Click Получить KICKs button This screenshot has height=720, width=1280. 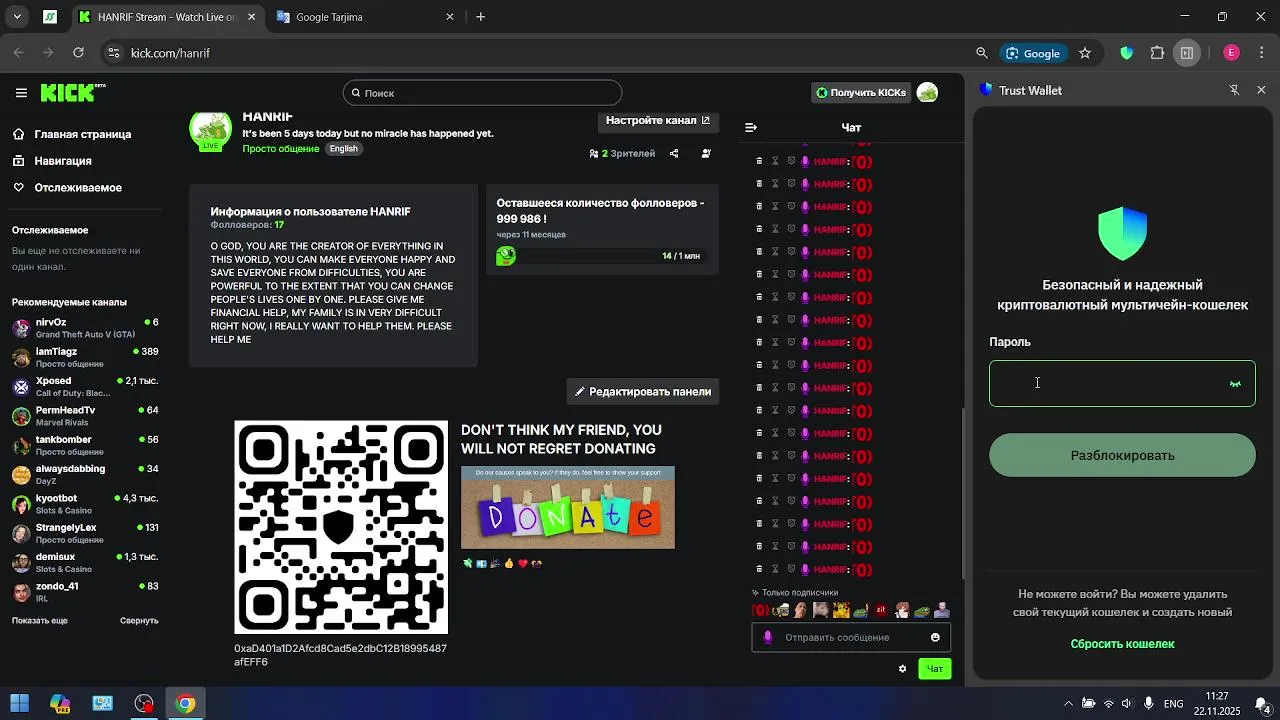point(861,93)
